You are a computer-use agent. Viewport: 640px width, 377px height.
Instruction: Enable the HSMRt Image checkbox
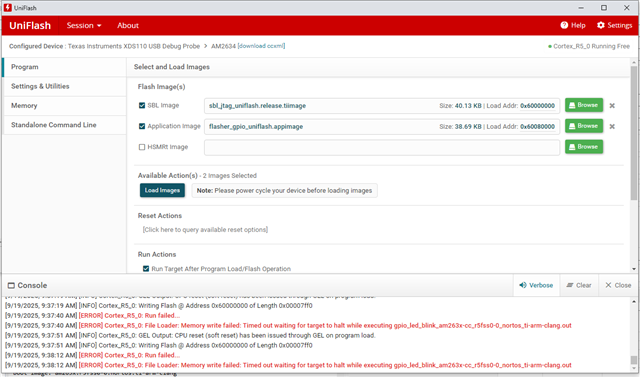pyautogui.click(x=142, y=147)
